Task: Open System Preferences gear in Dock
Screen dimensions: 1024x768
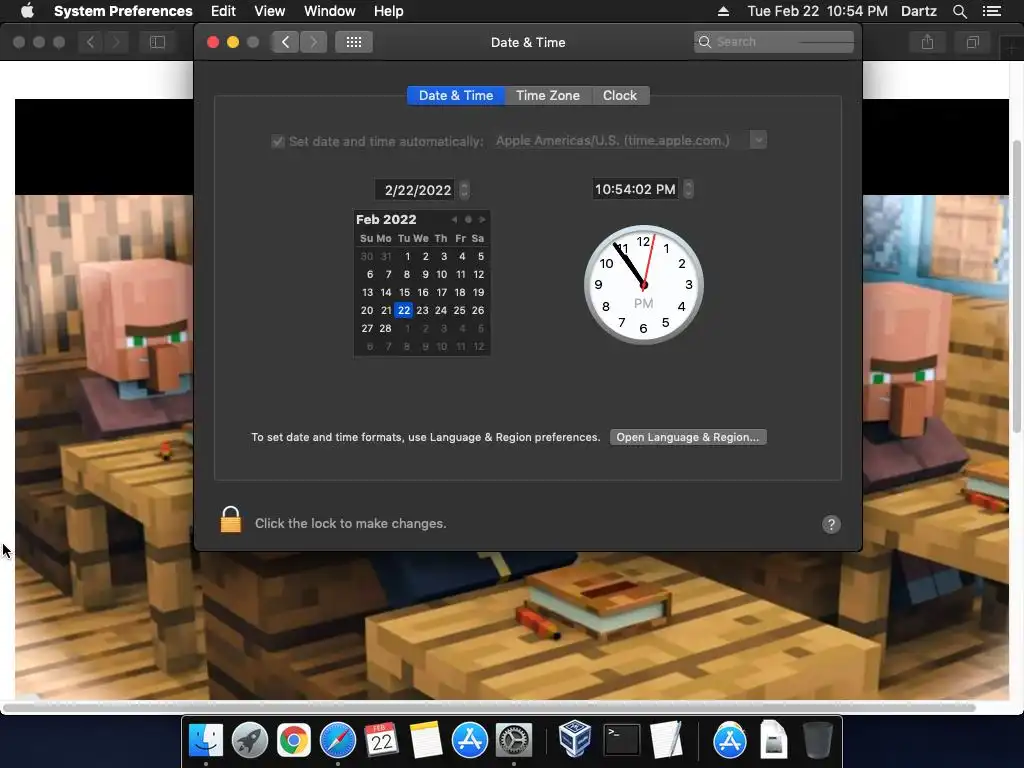Action: point(514,741)
